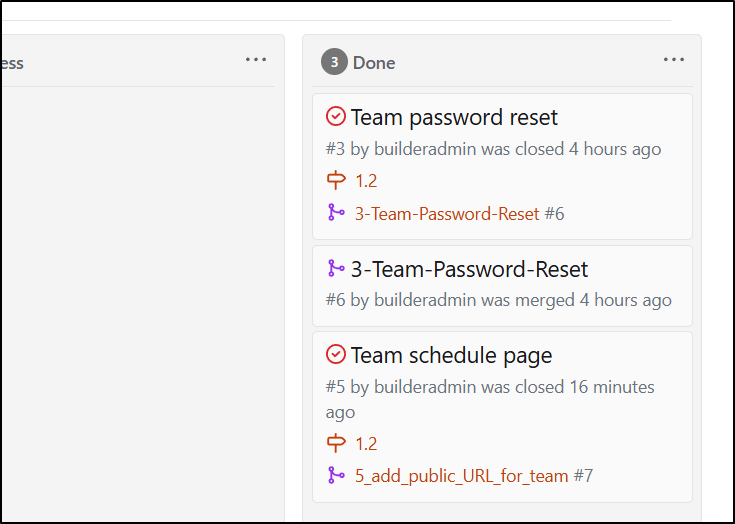Open options menu of the In progress column

click(256, 60)
